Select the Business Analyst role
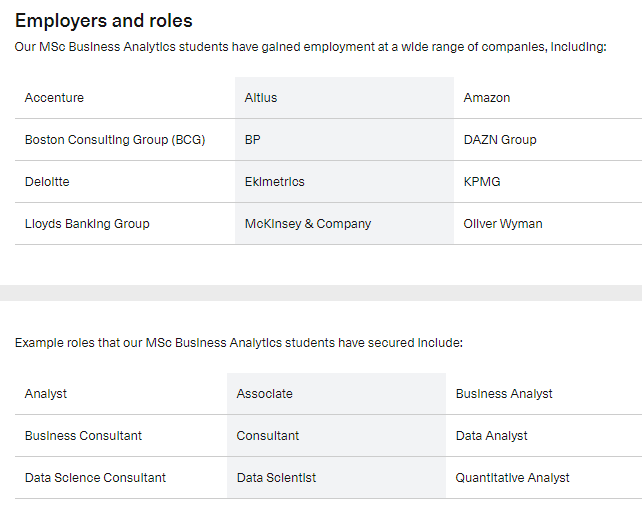 544,394
